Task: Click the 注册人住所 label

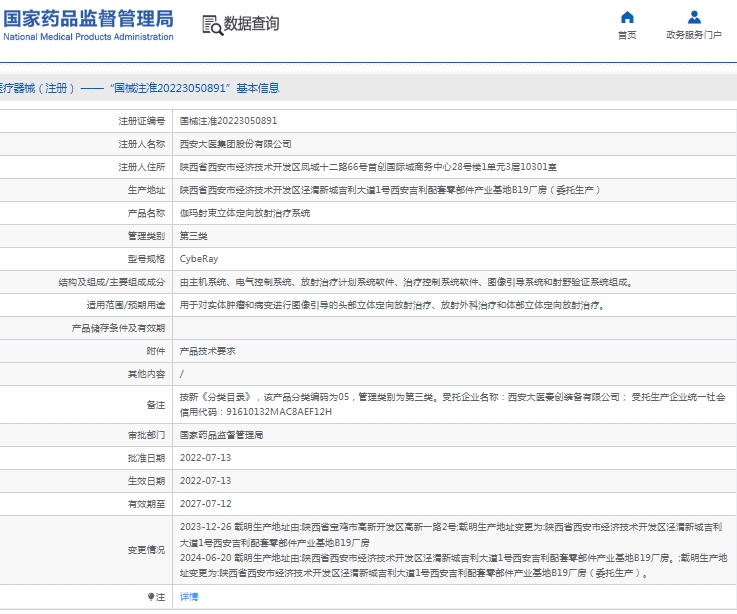Action: coord(141,167)
